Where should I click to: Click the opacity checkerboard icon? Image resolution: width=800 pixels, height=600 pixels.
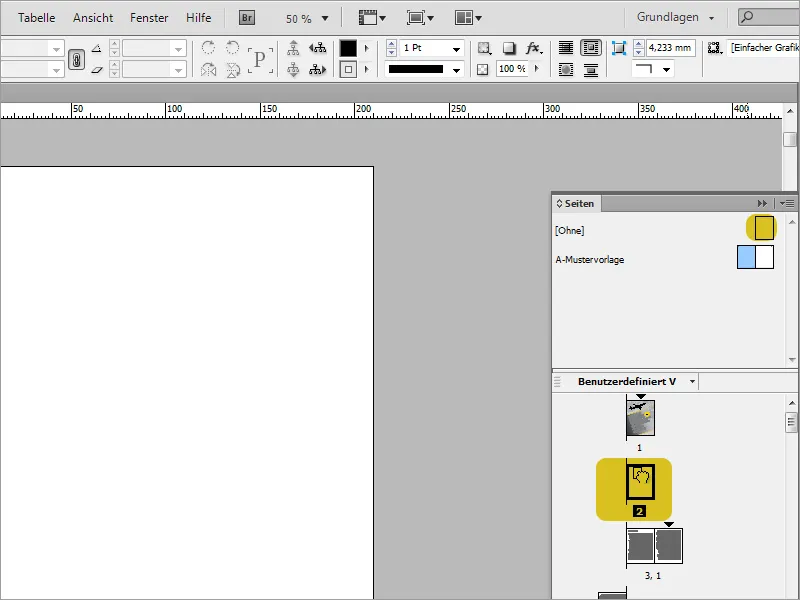pyautogui.click(x=483, y=69)
